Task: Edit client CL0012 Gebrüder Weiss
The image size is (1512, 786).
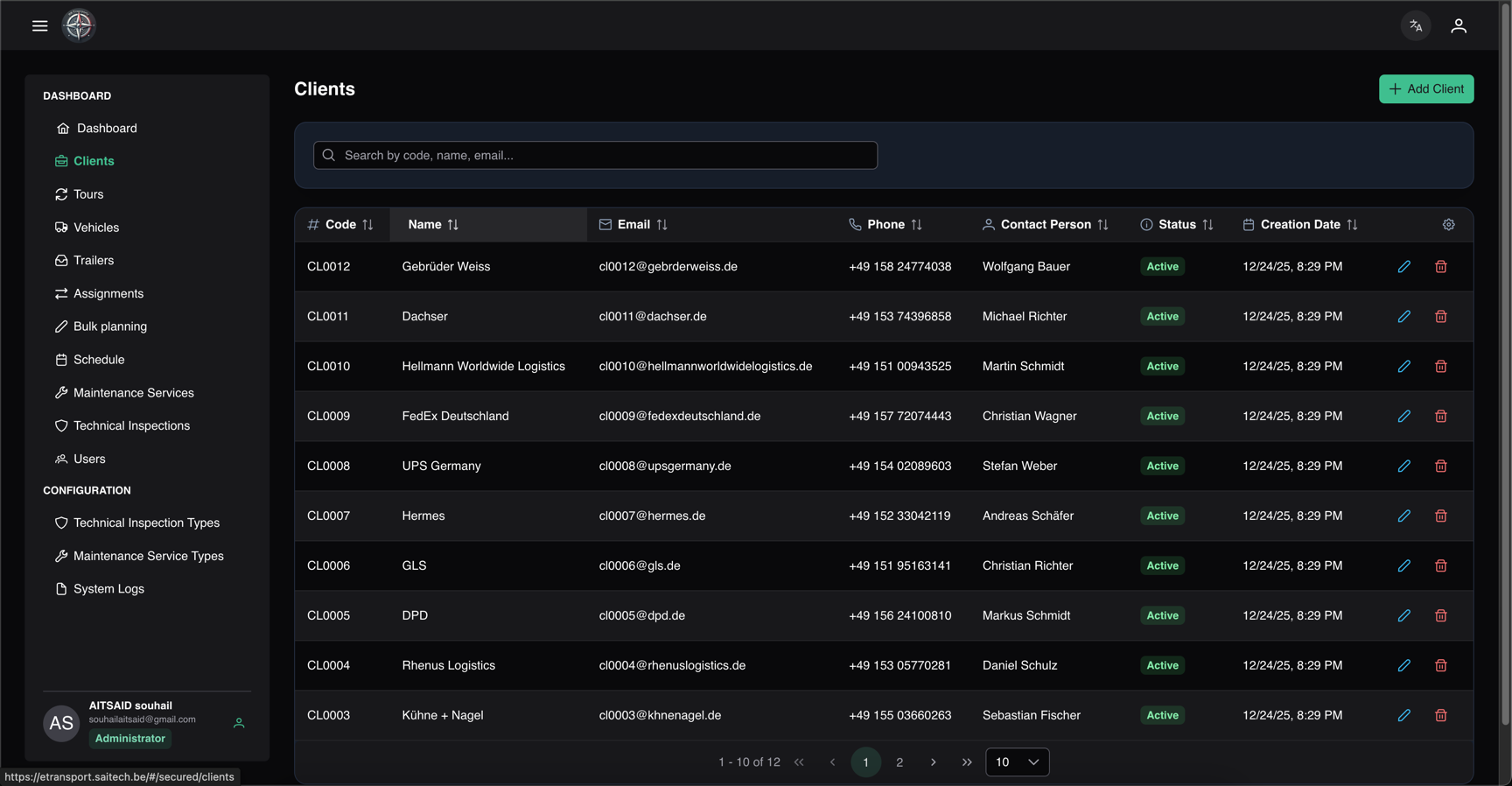Action: pyautogui.click(x=1404, y=267)
